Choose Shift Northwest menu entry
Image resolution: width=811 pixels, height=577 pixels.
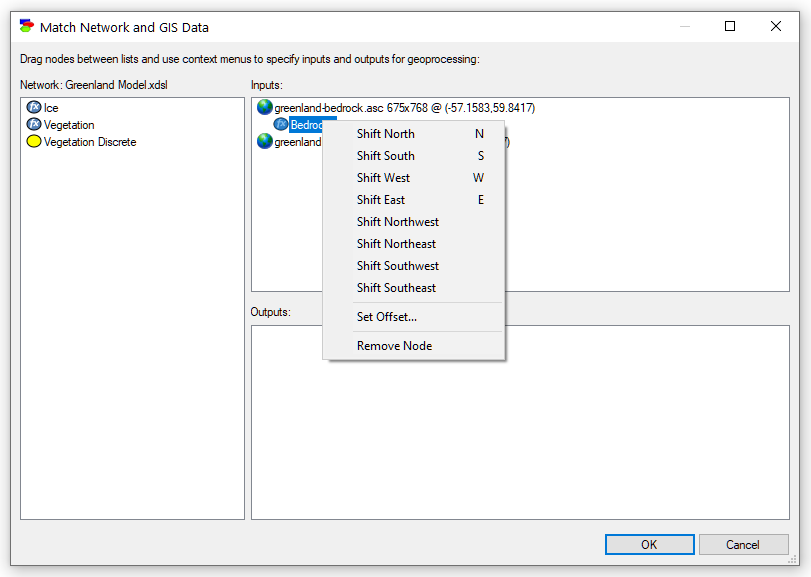414,222
